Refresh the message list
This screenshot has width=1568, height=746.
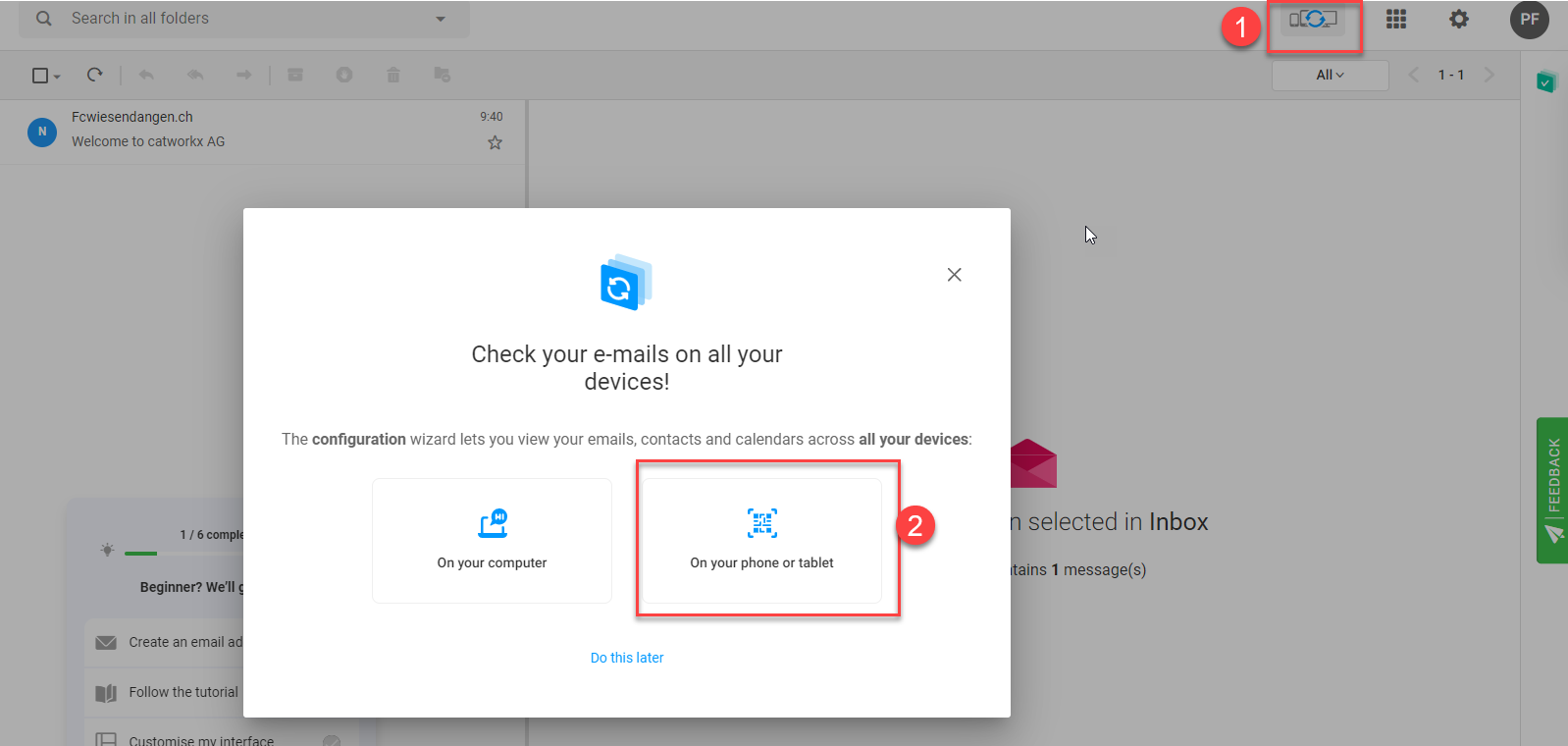pyautogui.click(x=95, y=75)
